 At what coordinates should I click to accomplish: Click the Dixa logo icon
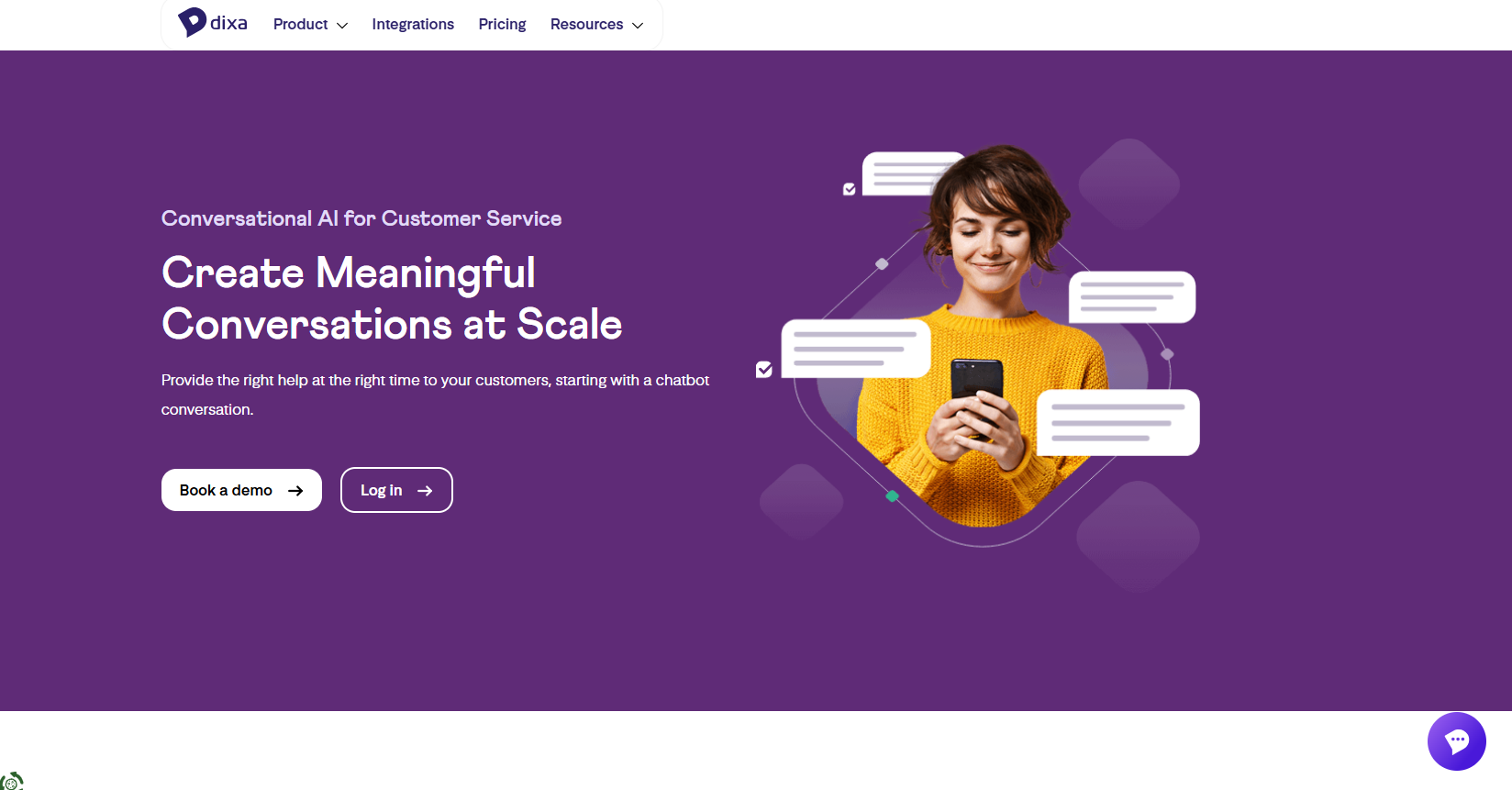pos(192,22)
